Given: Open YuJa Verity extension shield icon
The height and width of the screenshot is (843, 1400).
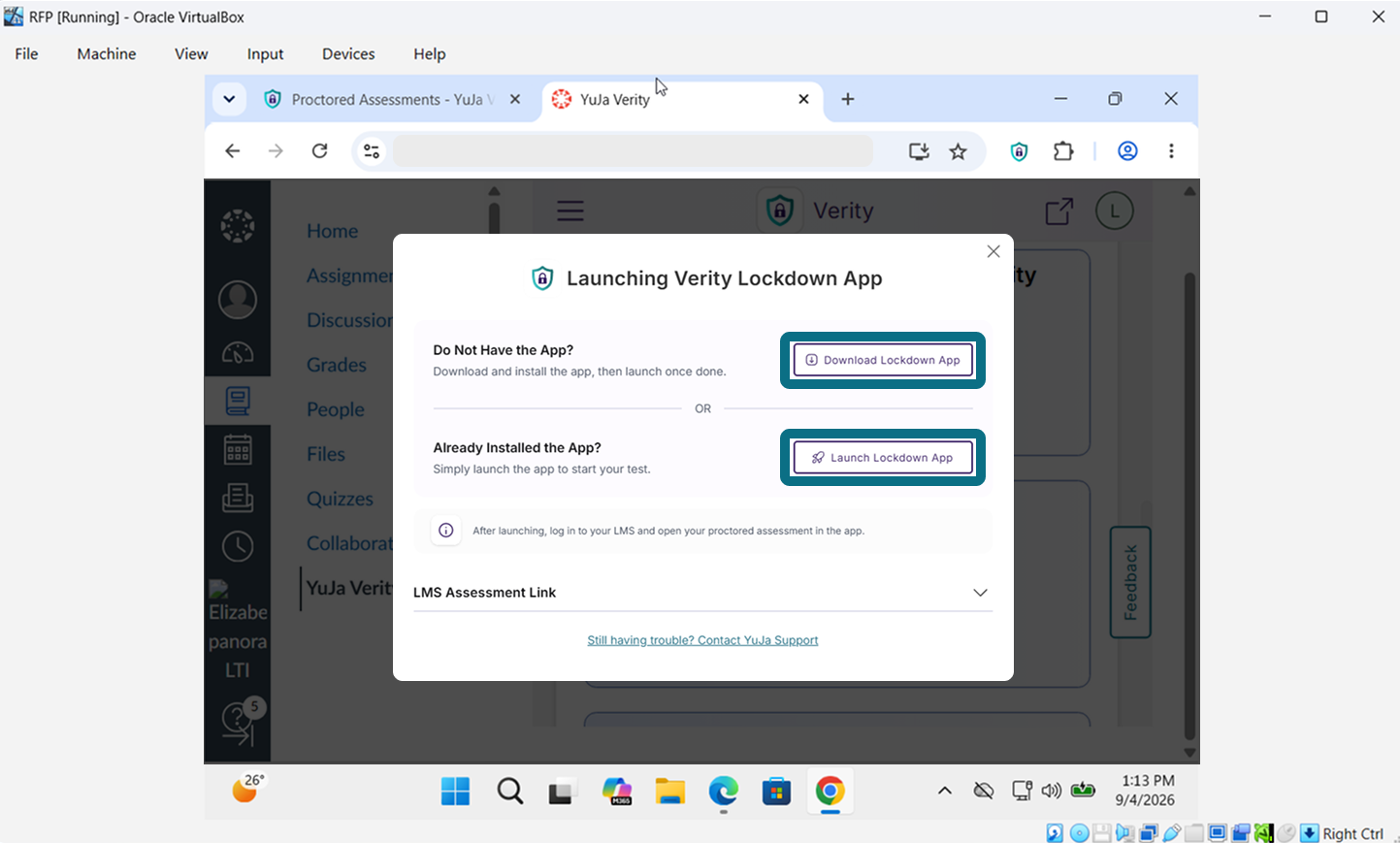Looking at the screenshot, I should click(1019, 150).
